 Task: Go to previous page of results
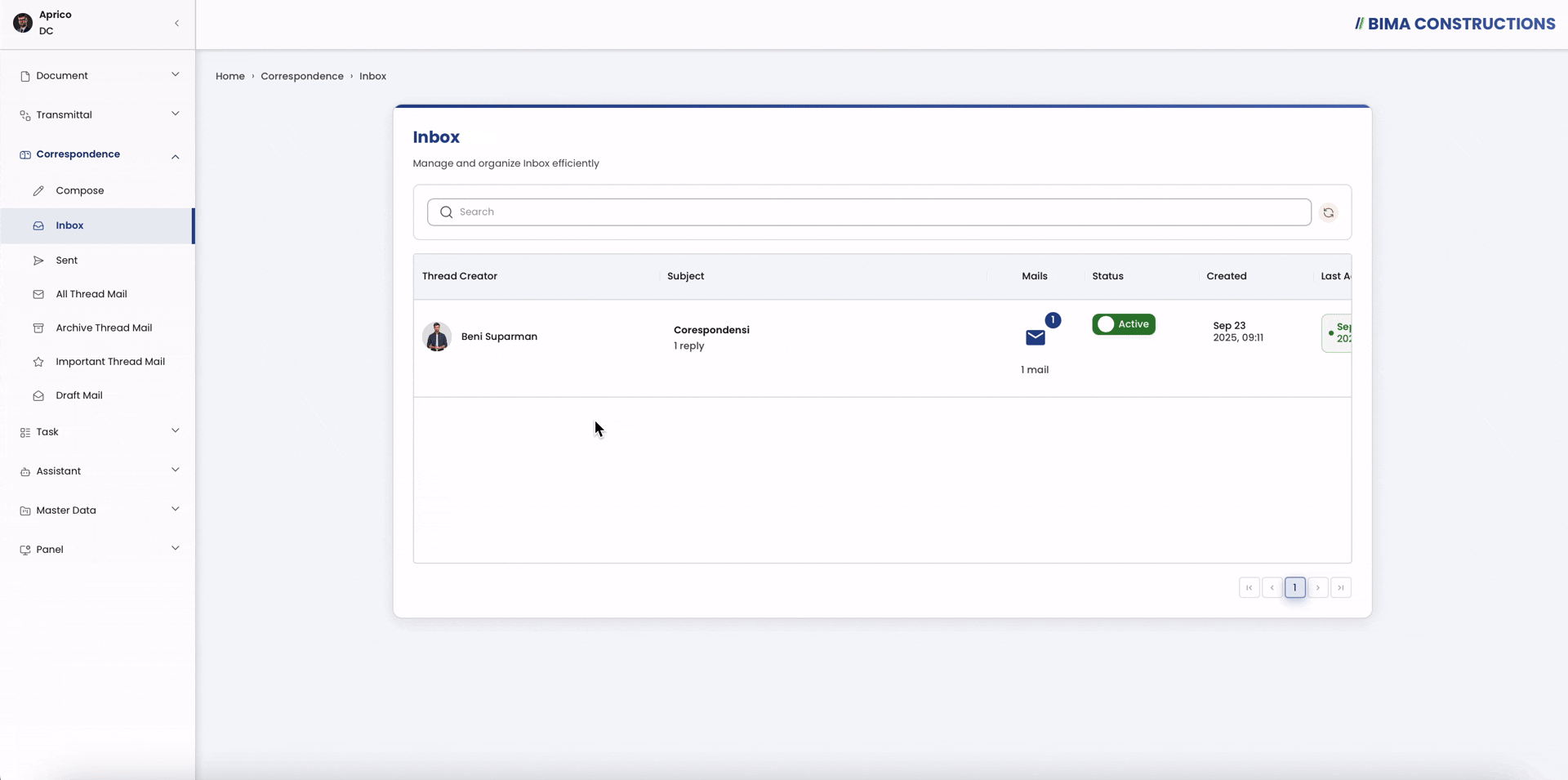[1272, 587]
